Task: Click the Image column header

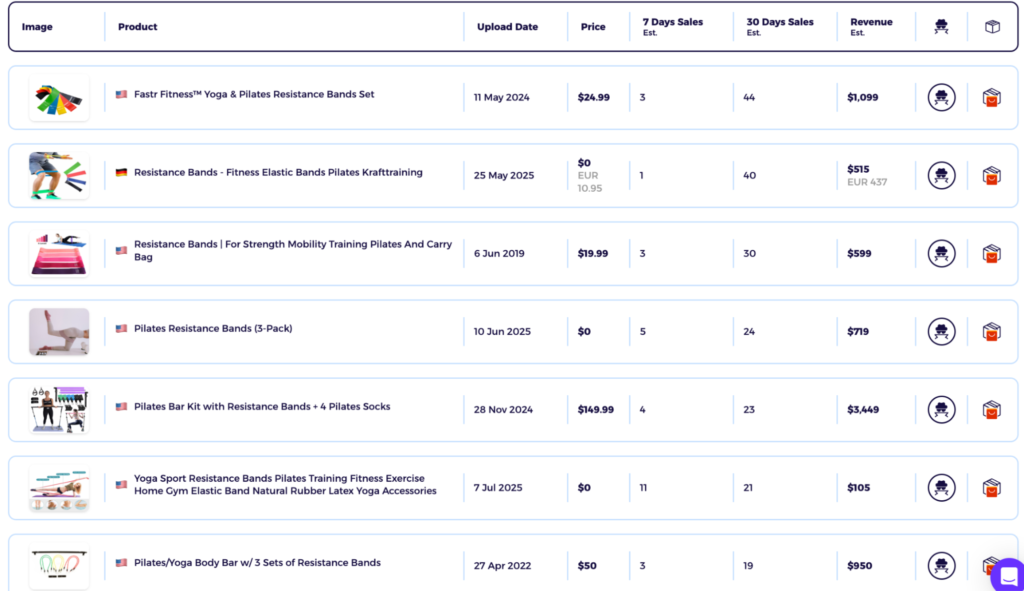Action: tap(37, 27)
